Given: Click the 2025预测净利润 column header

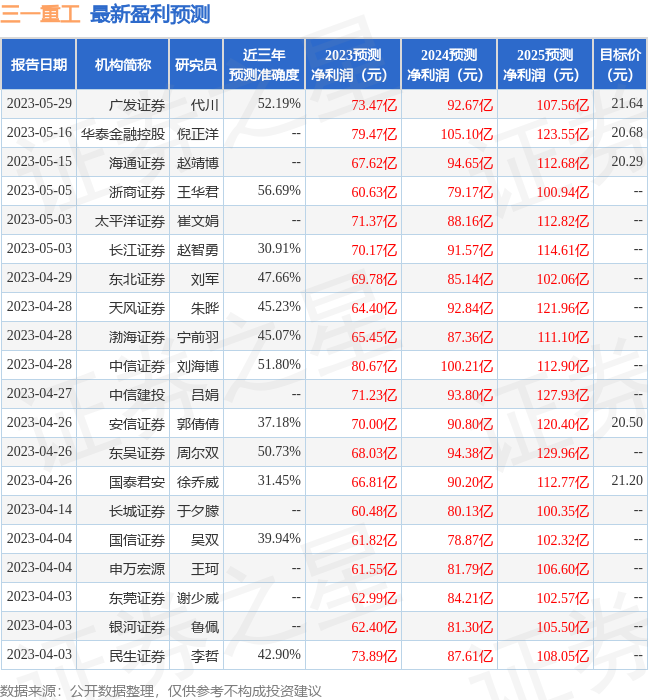Looking at the screenshot, I should [545, 65].
